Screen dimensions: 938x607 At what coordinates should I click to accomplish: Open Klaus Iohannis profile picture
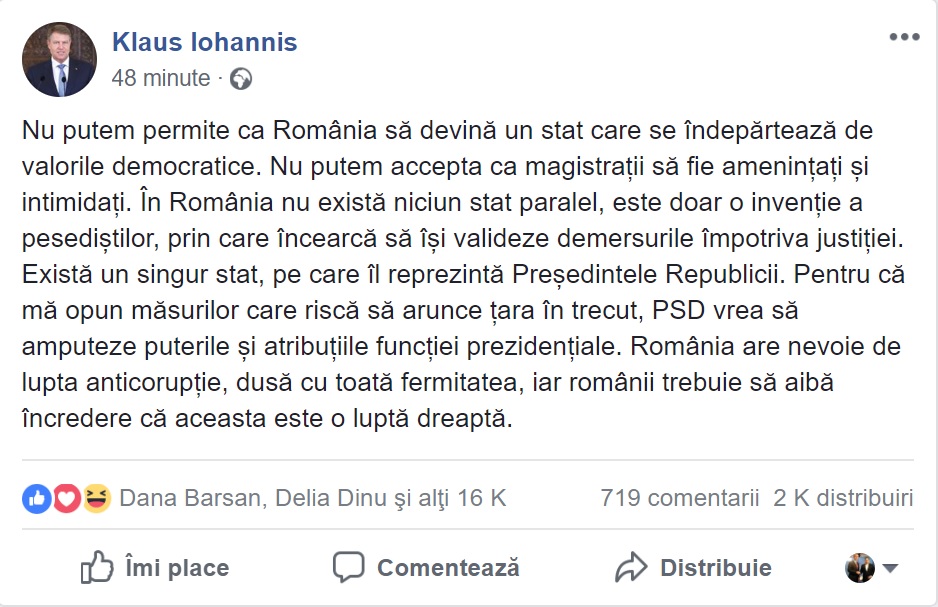59,59
